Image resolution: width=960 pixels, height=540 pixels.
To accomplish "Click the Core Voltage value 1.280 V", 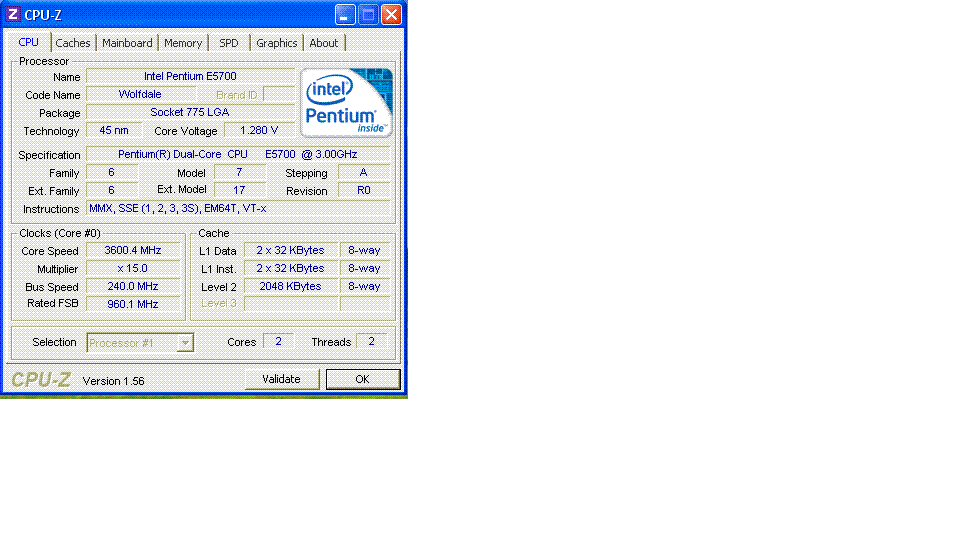I will [260, 130].
